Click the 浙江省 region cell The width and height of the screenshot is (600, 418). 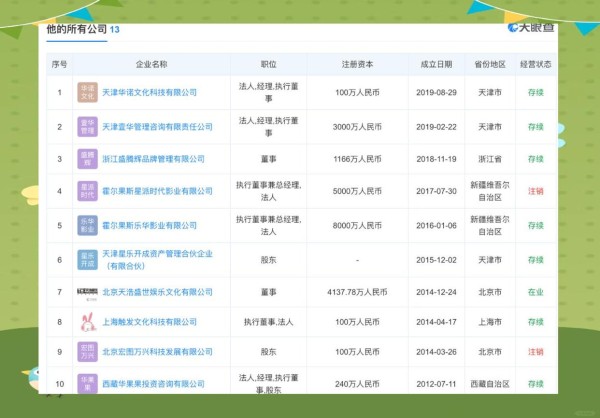point(490,159)
